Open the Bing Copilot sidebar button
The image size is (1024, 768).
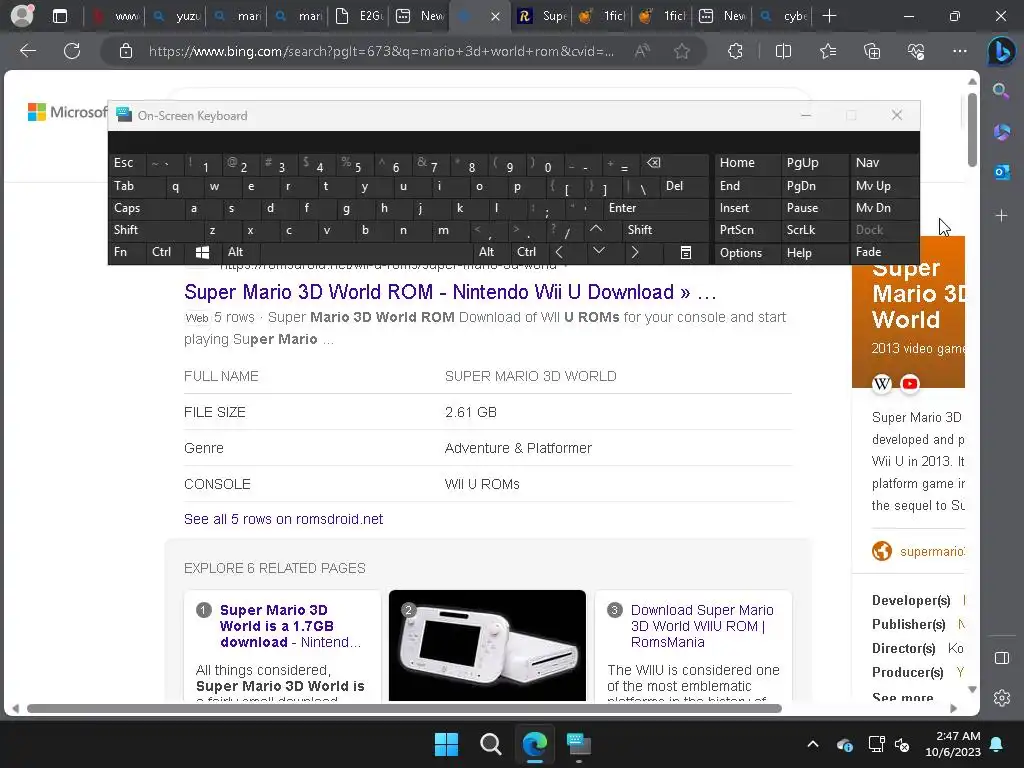[1001, 51]
